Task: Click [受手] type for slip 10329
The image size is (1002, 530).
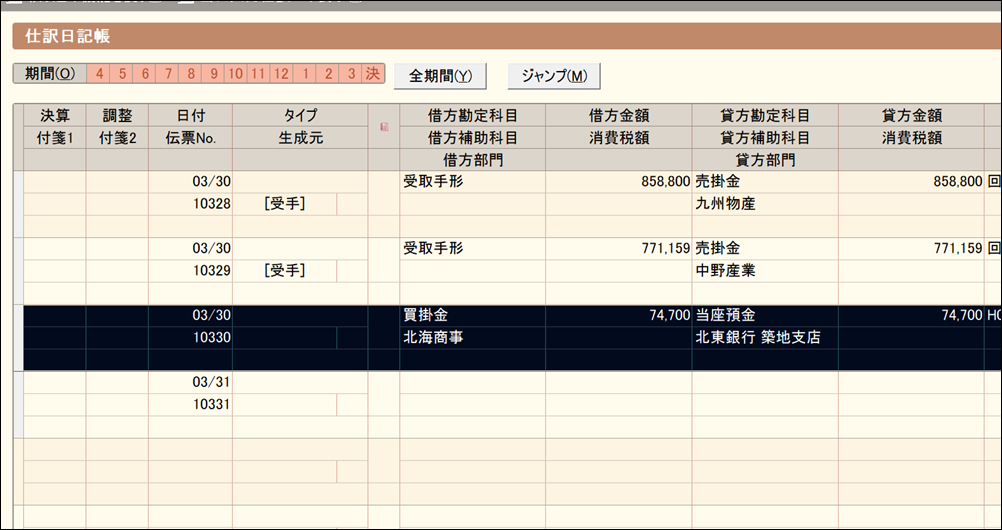Action: pyautogui.click(x=284, y=270)
